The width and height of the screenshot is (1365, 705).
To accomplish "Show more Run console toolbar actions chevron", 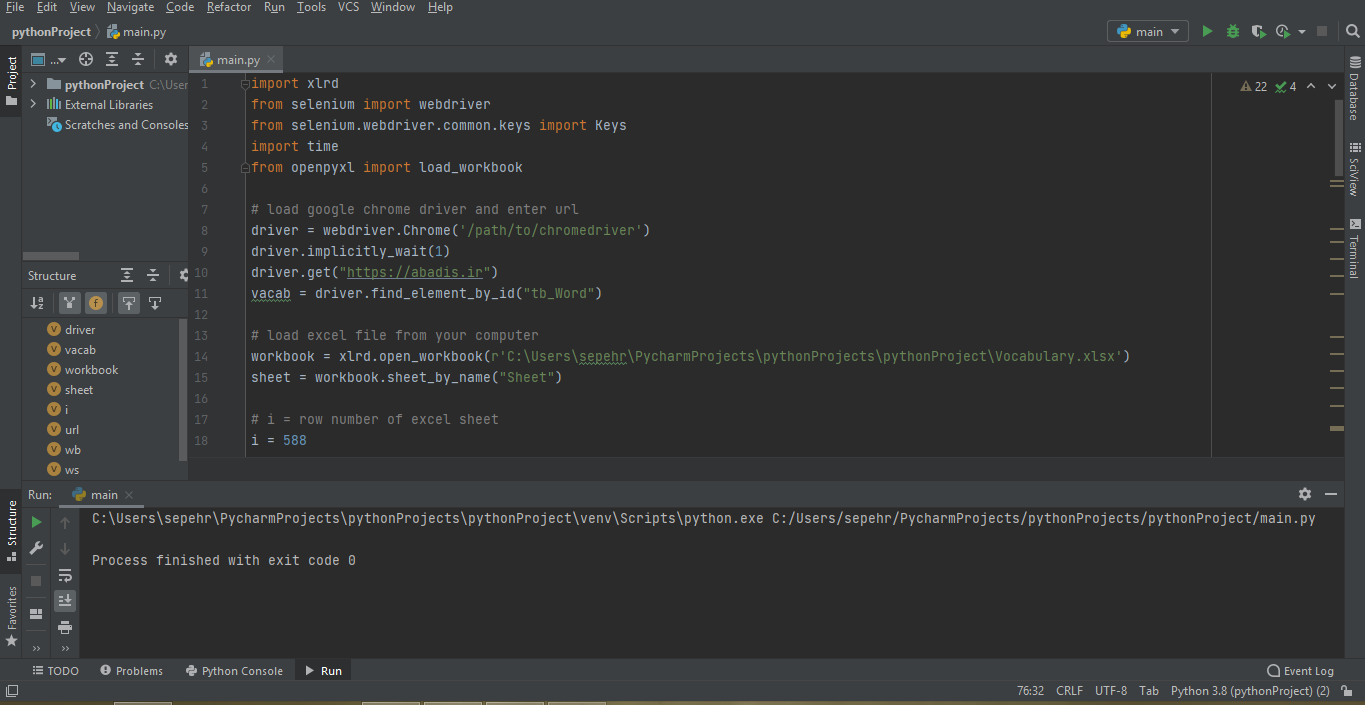I will [x=65, y=648].
